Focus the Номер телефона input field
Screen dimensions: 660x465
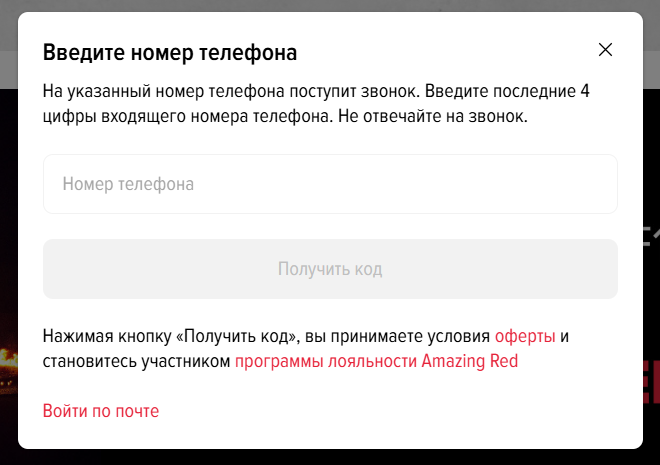[330, 184]
